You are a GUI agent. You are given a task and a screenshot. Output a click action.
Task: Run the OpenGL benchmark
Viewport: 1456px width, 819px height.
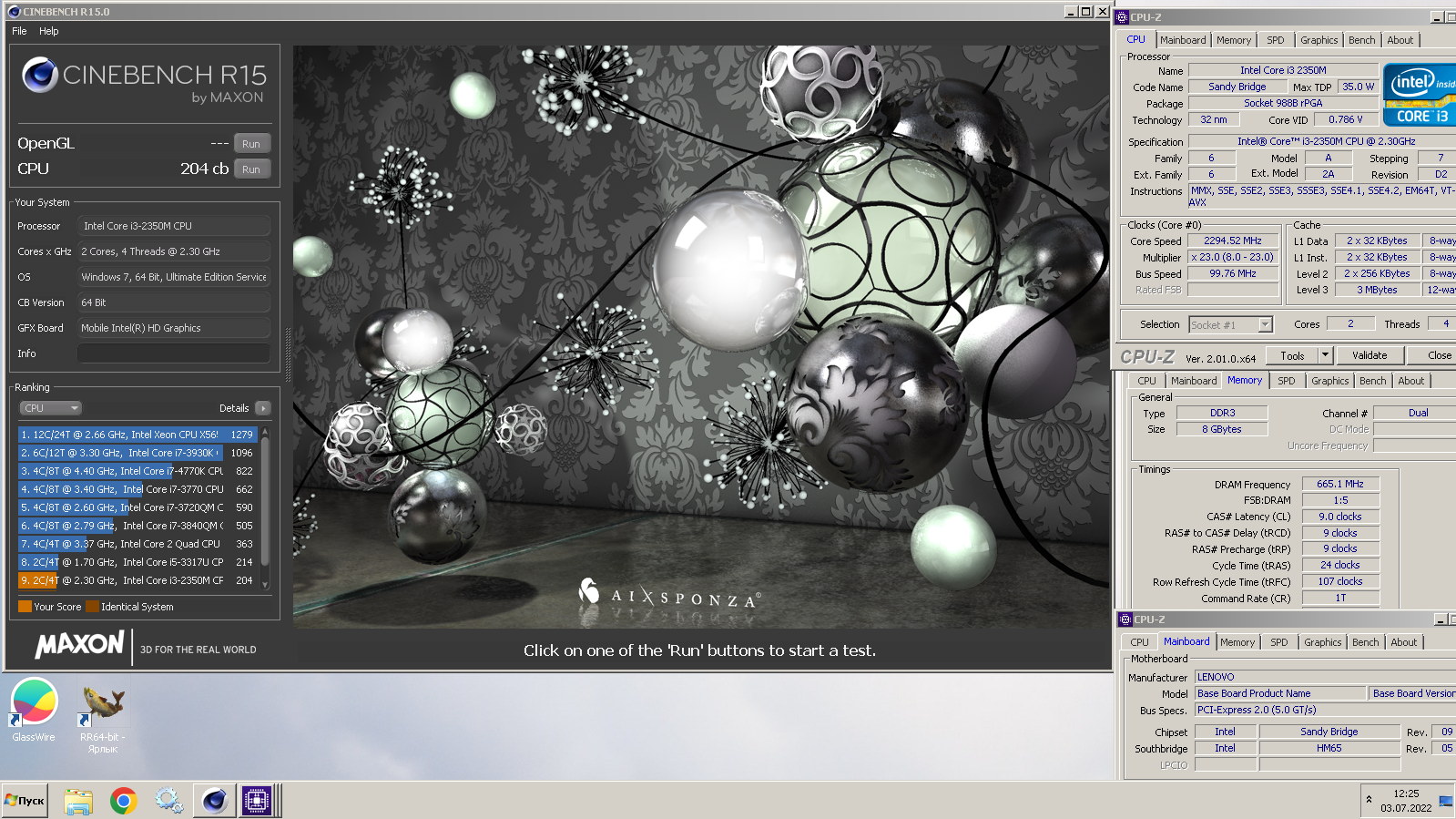(251, 144)
